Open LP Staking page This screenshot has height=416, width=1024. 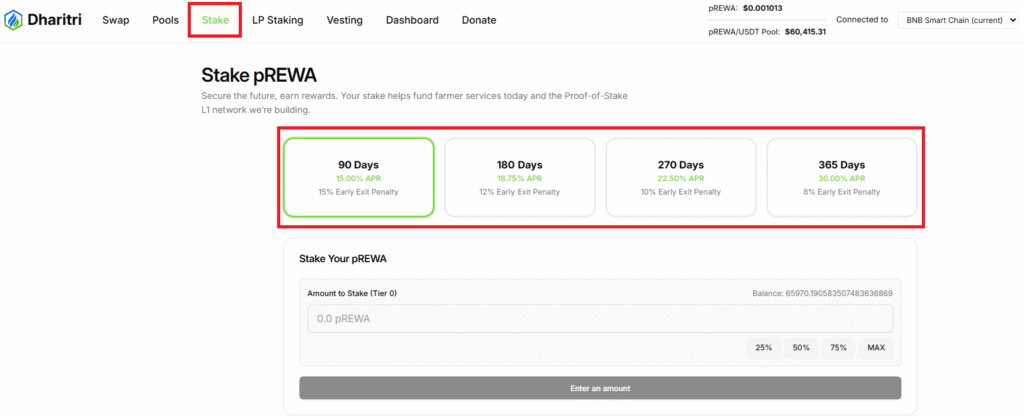coord(277,20)
